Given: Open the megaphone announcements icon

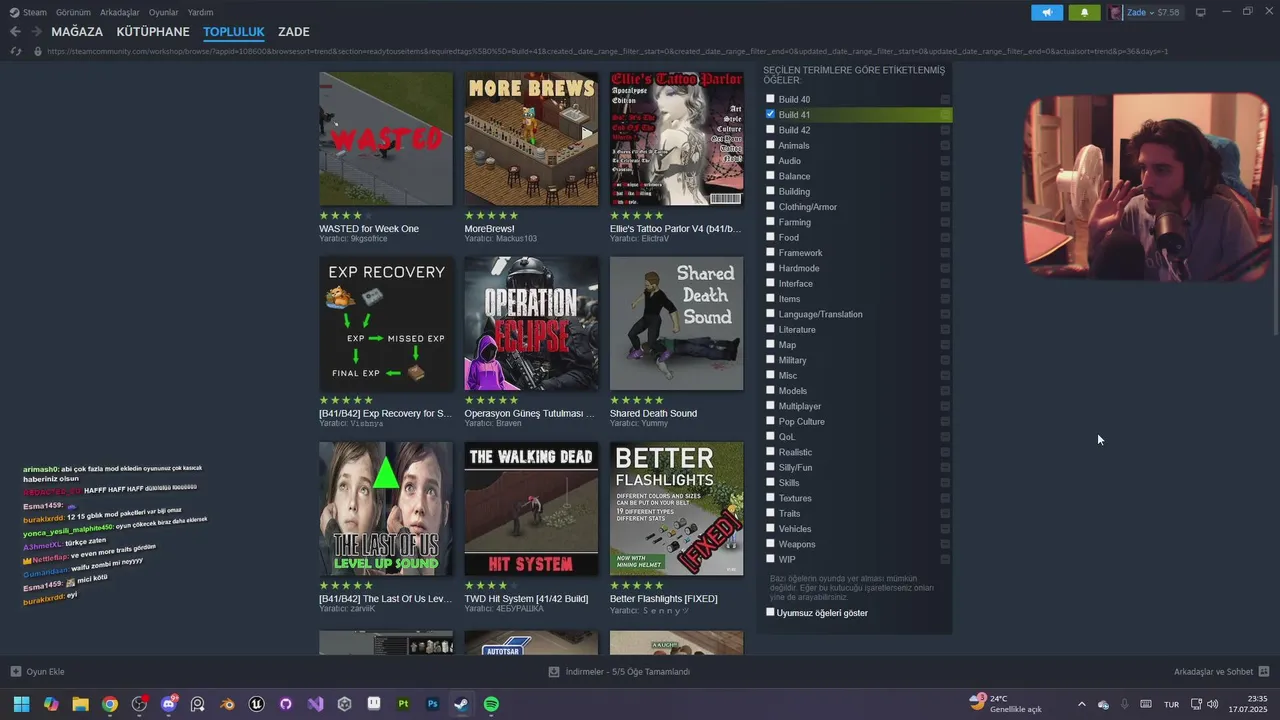Looking at the screenshot, I should (1047, 12).
